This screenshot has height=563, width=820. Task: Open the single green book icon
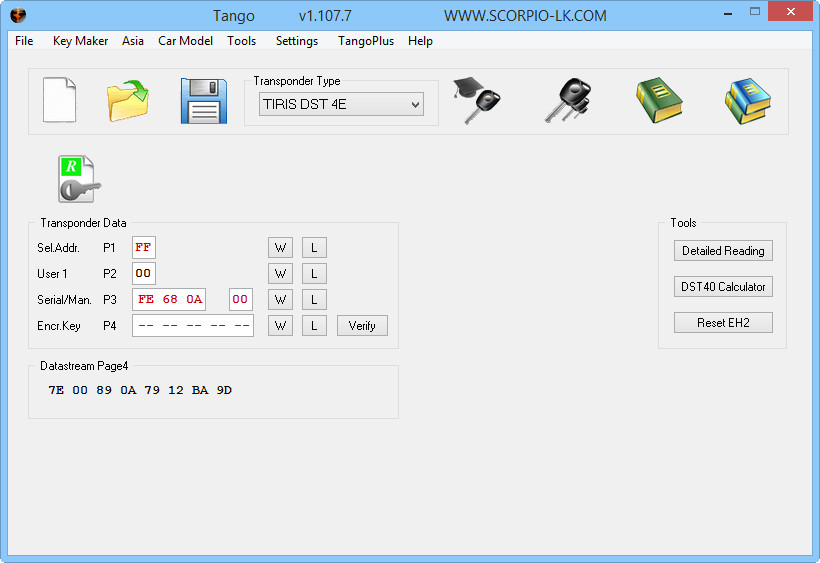point(659,100)
